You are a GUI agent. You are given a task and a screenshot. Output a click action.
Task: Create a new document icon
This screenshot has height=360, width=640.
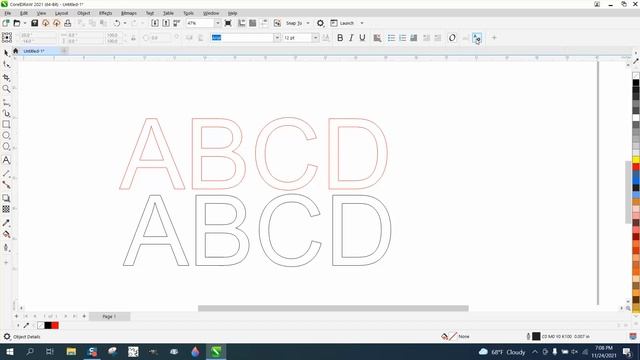[6, 23]
